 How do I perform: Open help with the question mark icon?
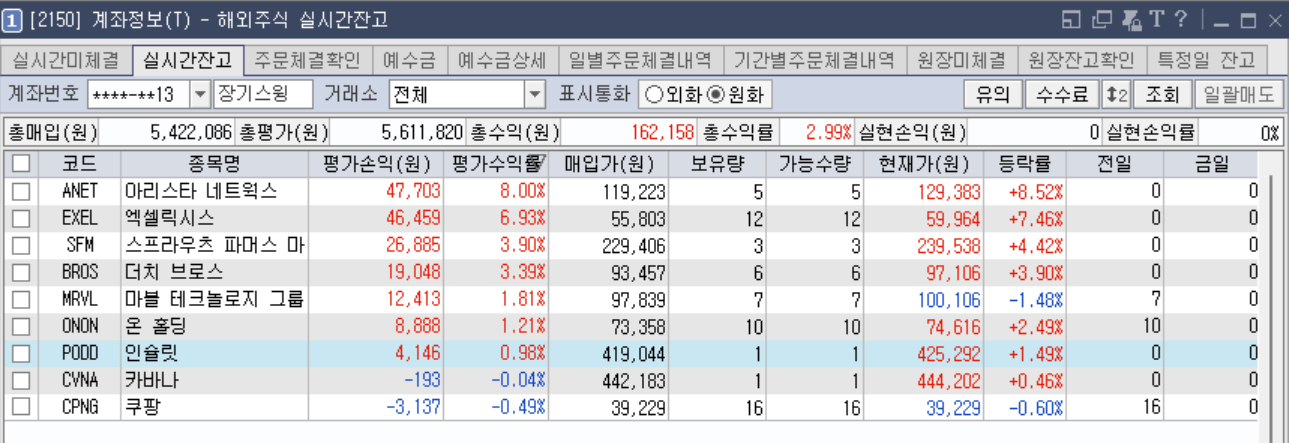coord(1181,19)
